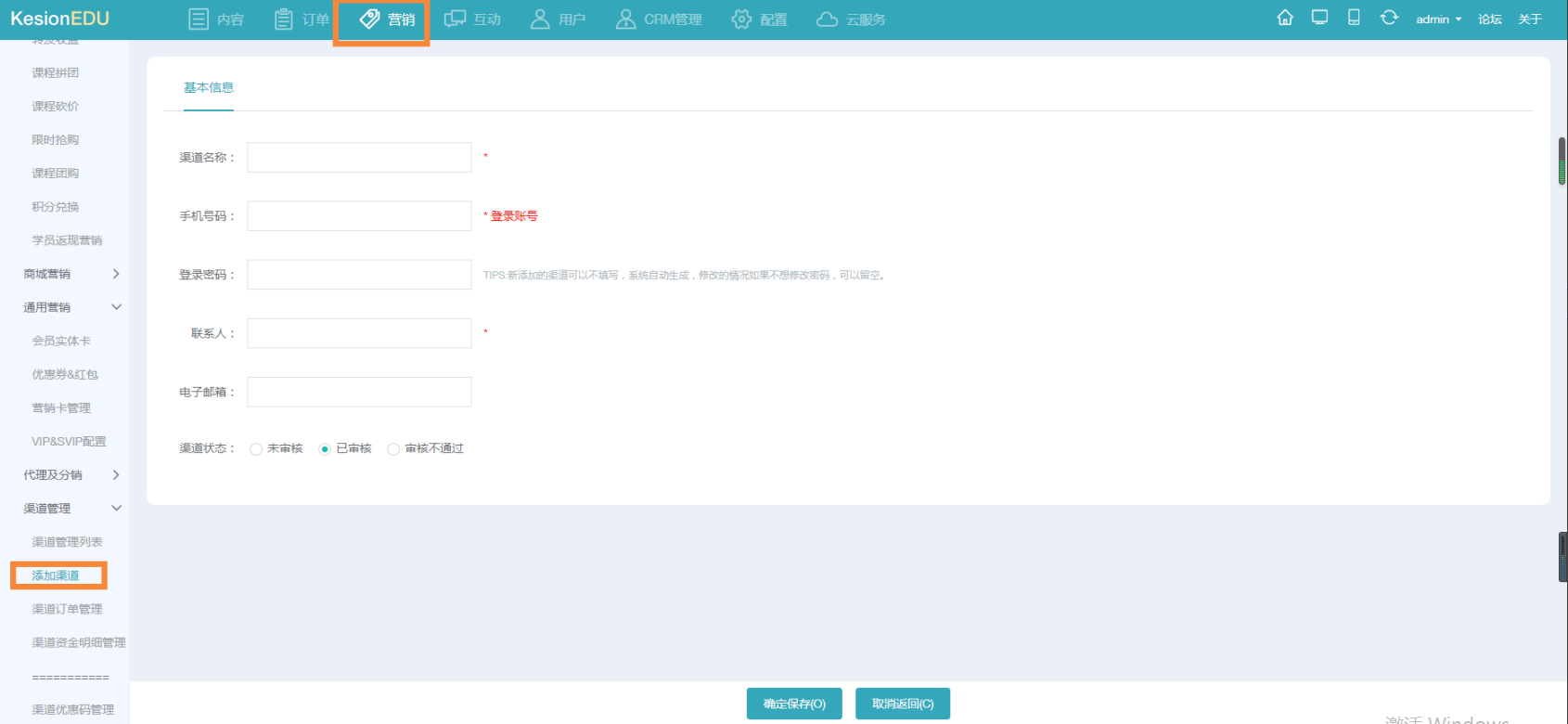Image resolution: width=1568 pixels, height=724 pixels.
Task: Open 课程团购 in sidebar
Action: click(x=56, y=174)
